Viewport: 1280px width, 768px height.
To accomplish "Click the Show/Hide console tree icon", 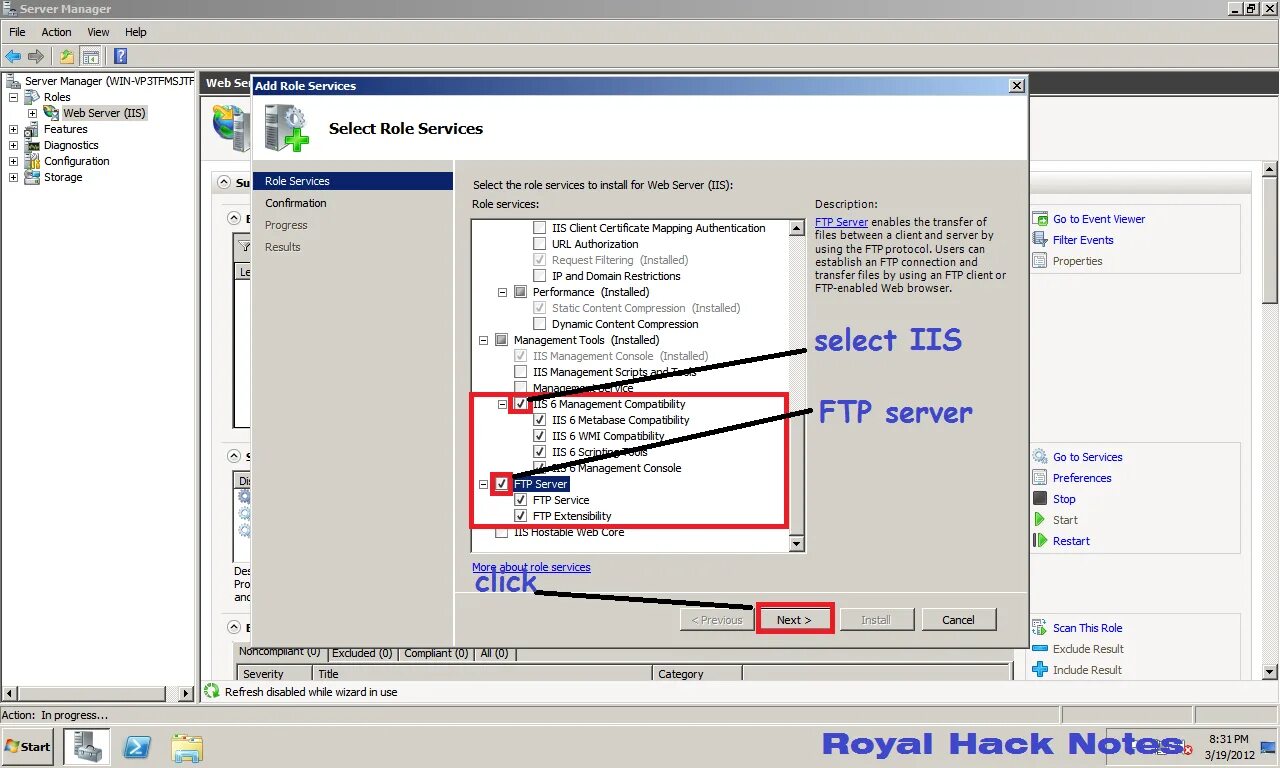I will (x=91, y=56).
